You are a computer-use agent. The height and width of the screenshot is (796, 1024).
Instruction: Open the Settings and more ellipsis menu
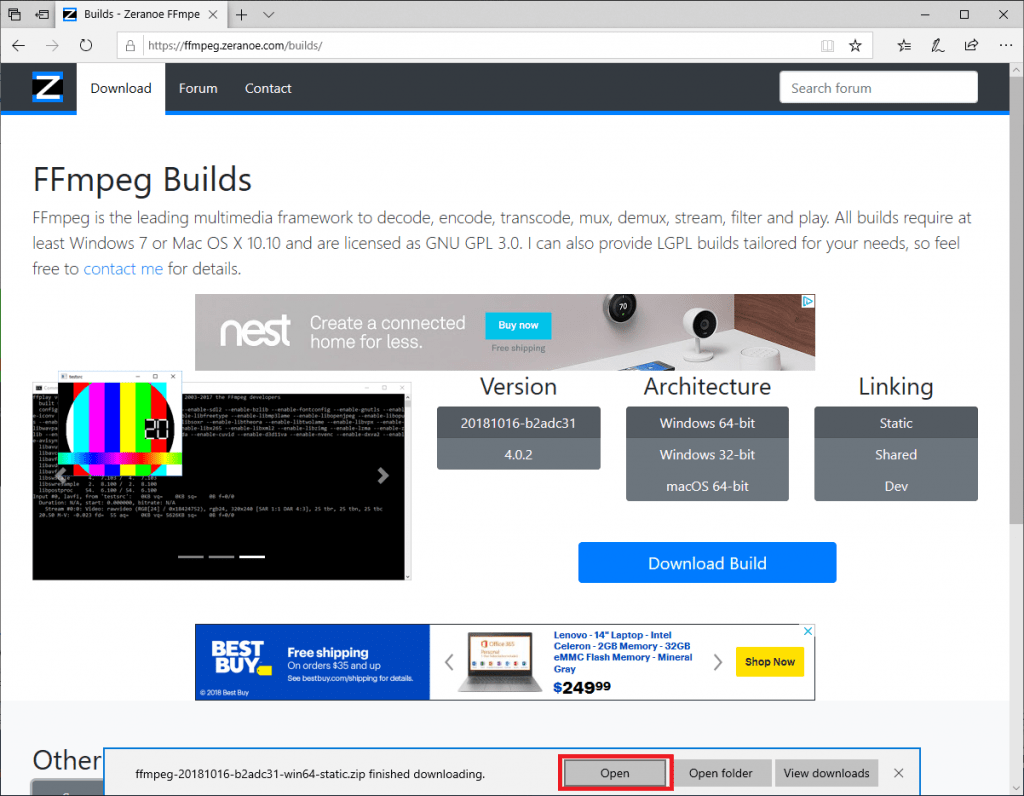click(x=1006, y=46)
